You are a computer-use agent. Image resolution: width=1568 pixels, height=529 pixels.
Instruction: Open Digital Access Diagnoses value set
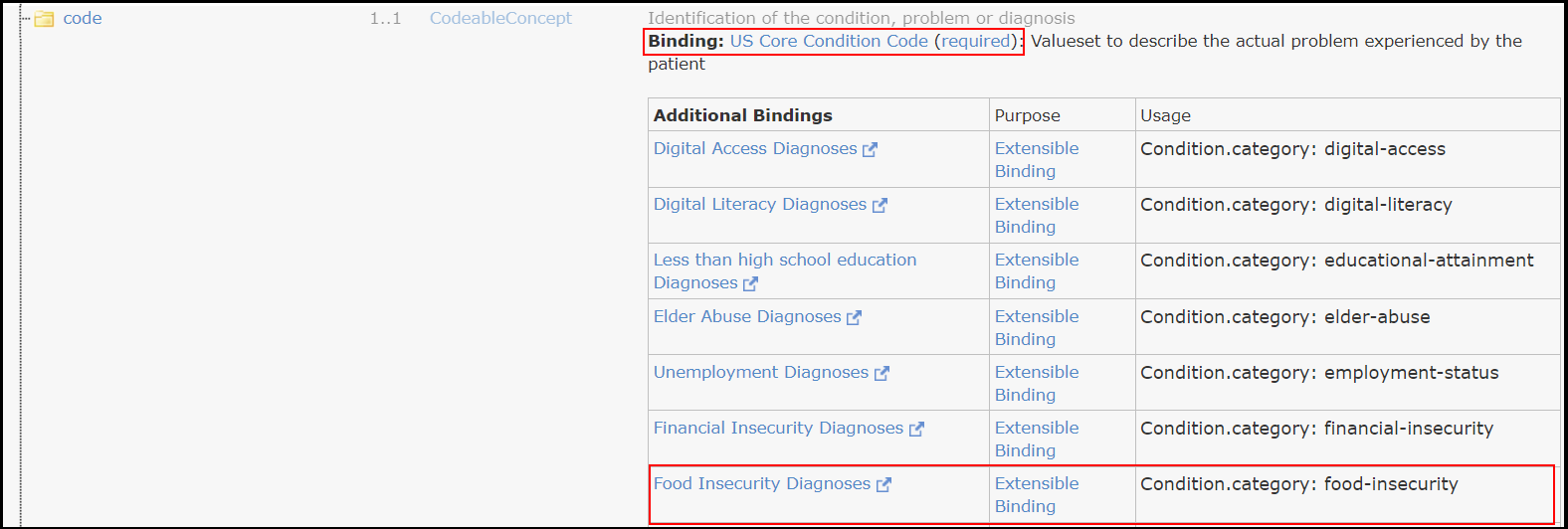(x=754, y=149)
